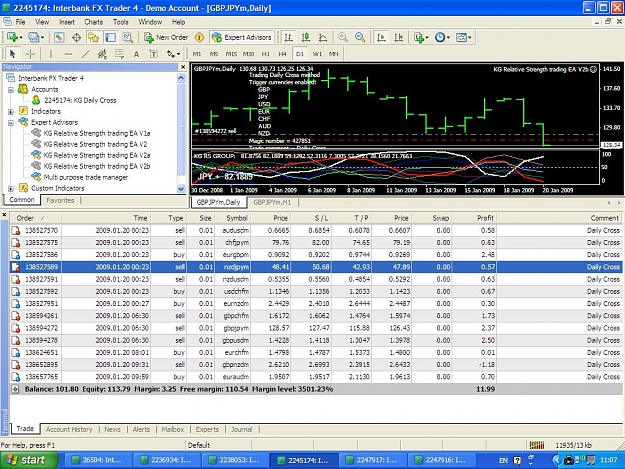Switch to M1 timeframe

[197, 53]
